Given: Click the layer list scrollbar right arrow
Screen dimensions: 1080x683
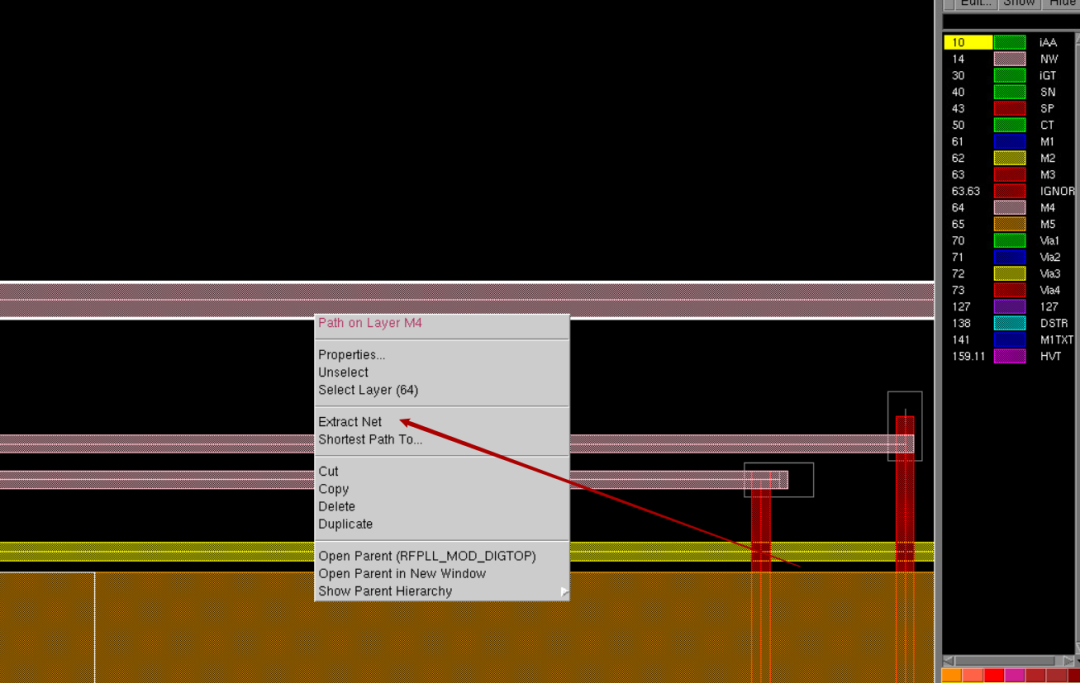Looking at the screenshot, I should tap(1068, 661).
